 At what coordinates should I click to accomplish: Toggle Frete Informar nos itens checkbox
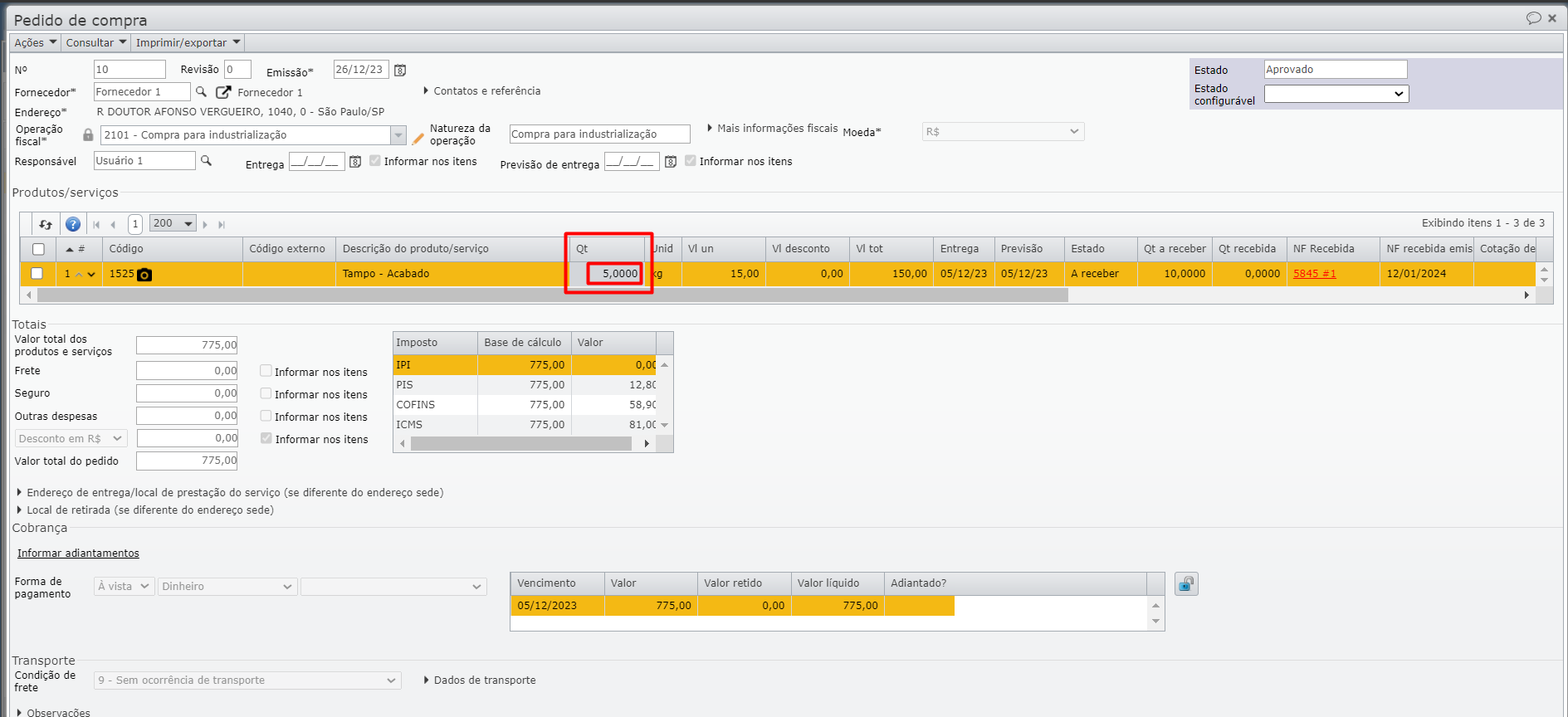pyautogui.click(x=266, y=371)
